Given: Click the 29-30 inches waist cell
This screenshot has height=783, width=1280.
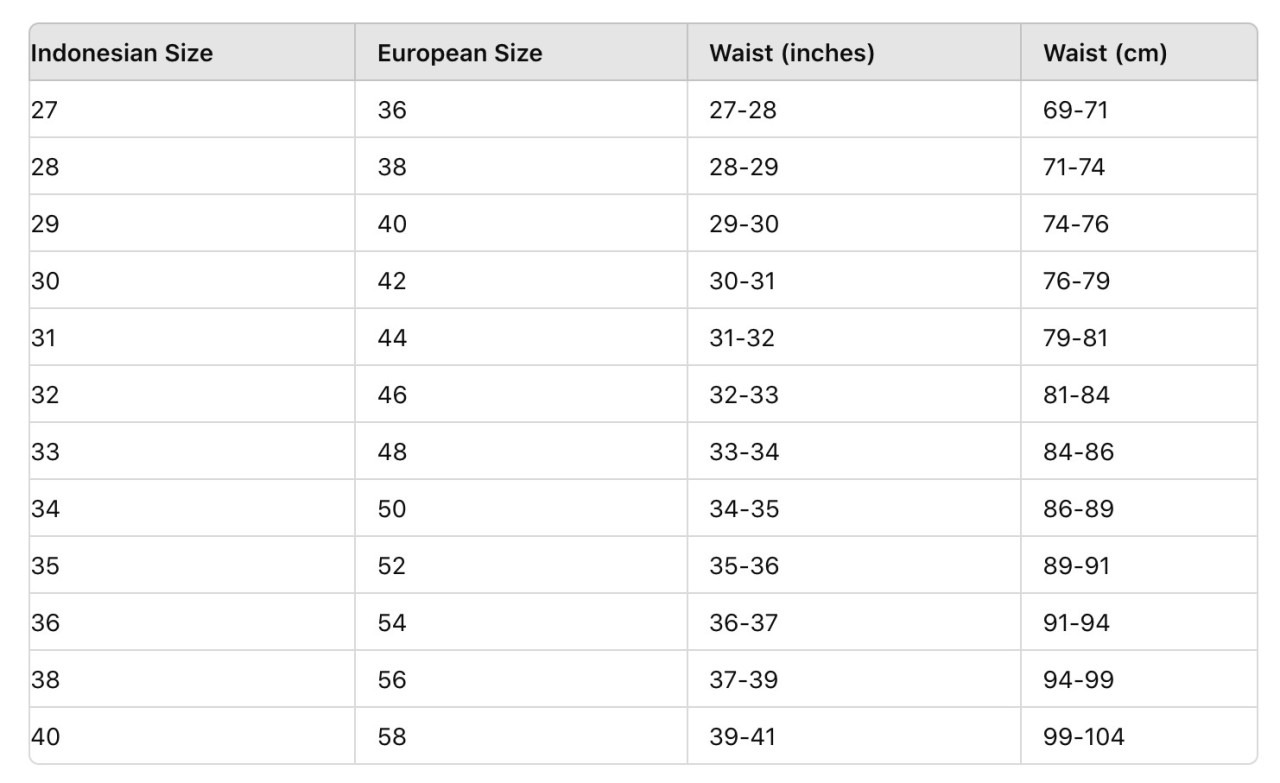Looking at the screenshot, I should coord(854,224).
